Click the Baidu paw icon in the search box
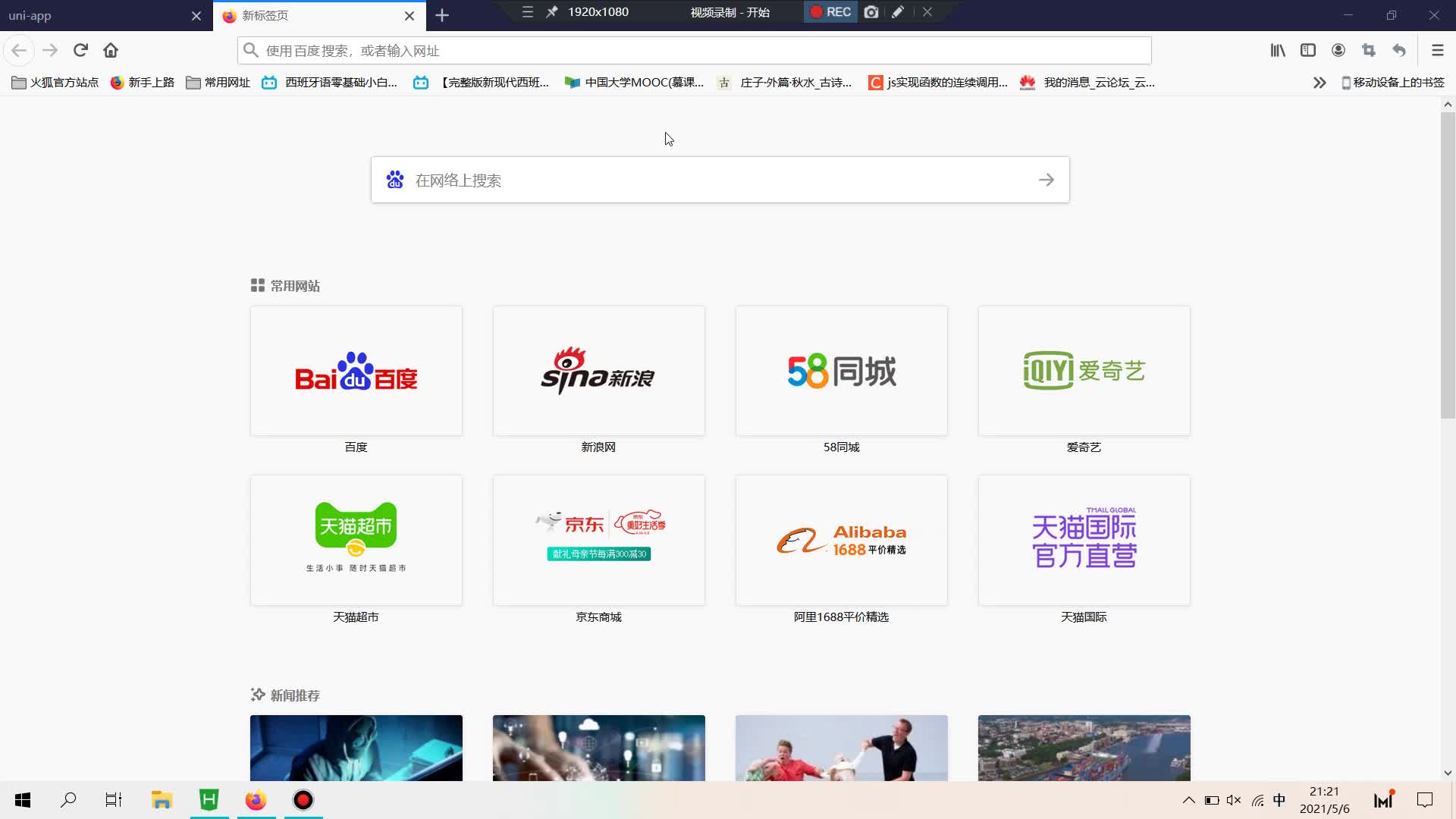Screen dimensions: 1456x819 395,180
